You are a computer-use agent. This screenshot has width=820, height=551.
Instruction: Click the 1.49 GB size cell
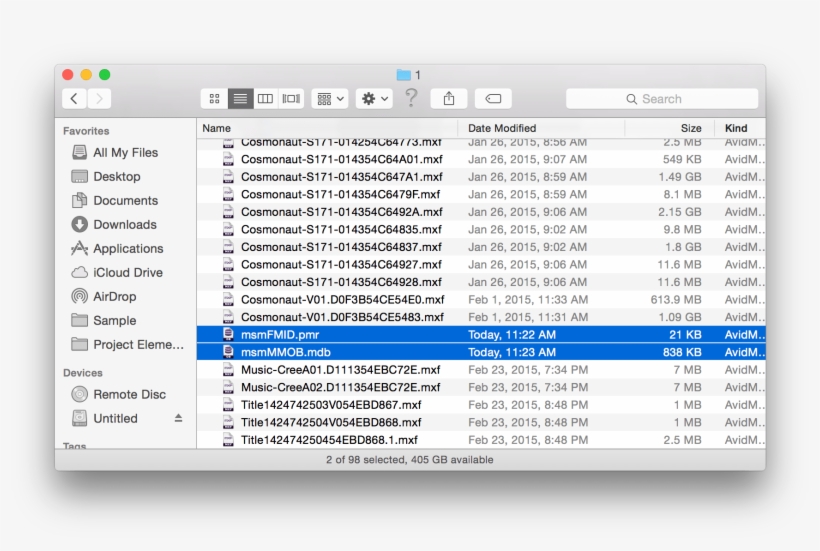[x=680, y=177]
